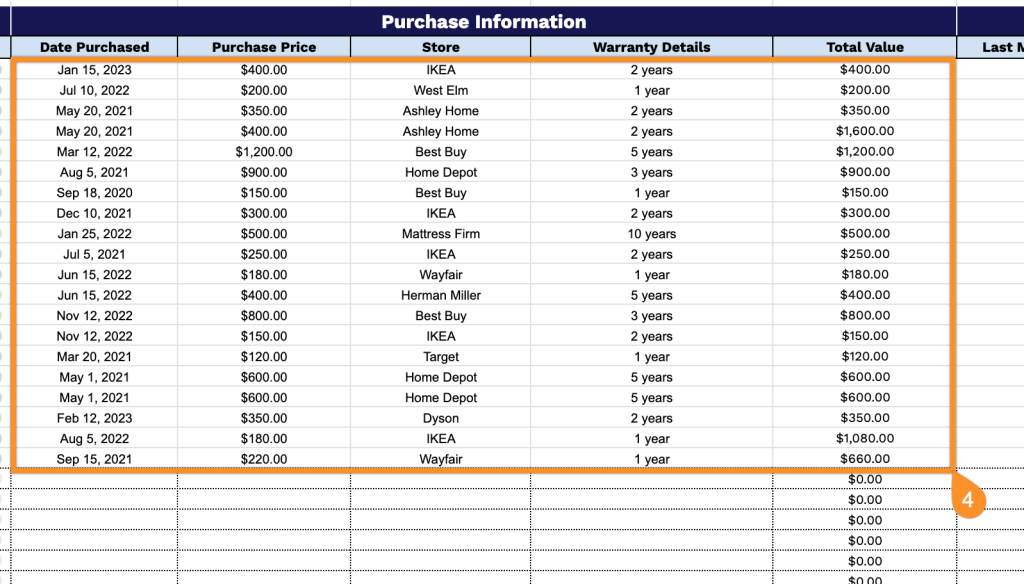The height and width of the screenshot is (584, 1024).
Task: Click the 10 years warranty cell
Action: click(x=651, y=234)
